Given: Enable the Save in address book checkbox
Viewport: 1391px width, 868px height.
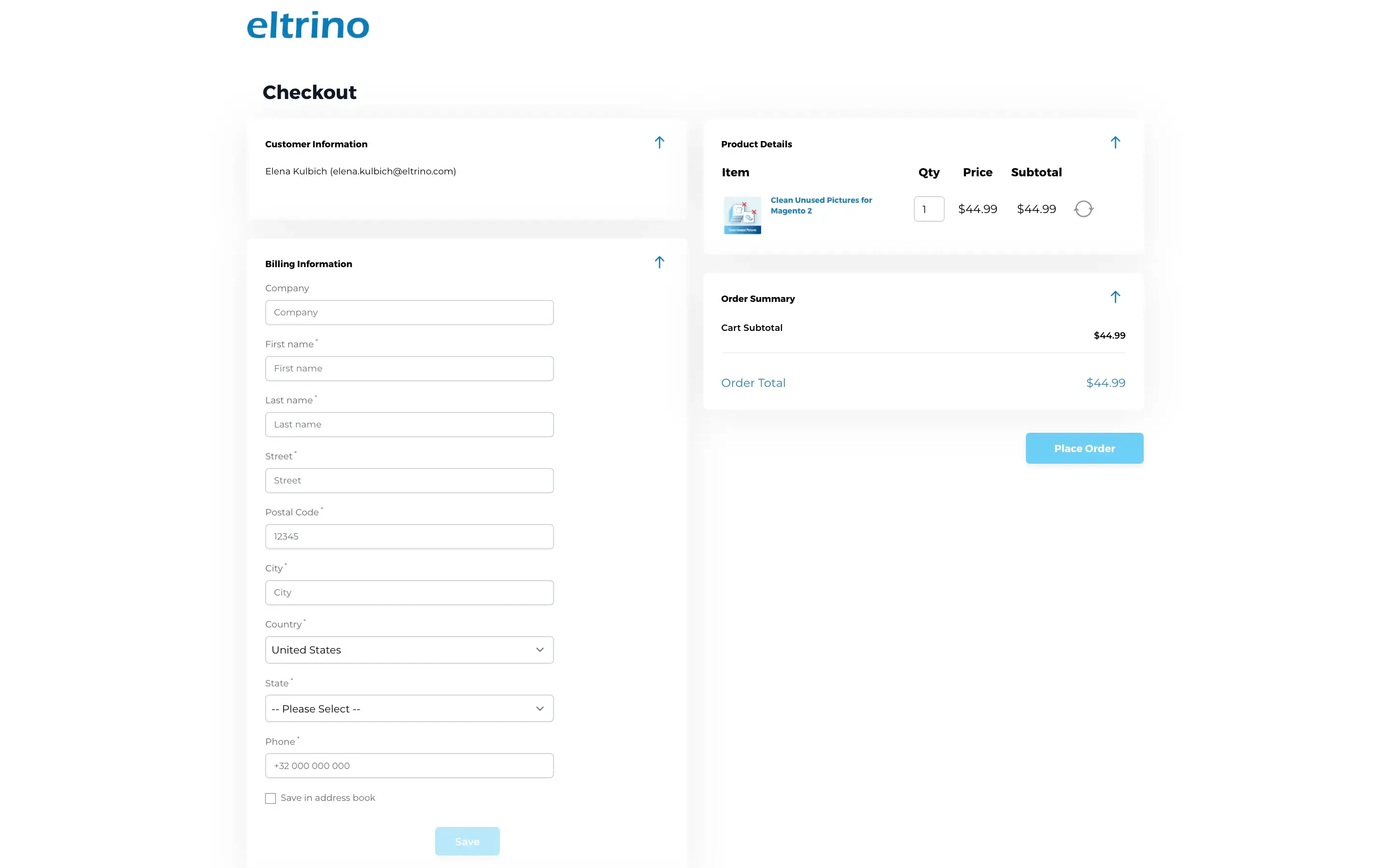Looking at the screenshot, I should tap(270, 798).
